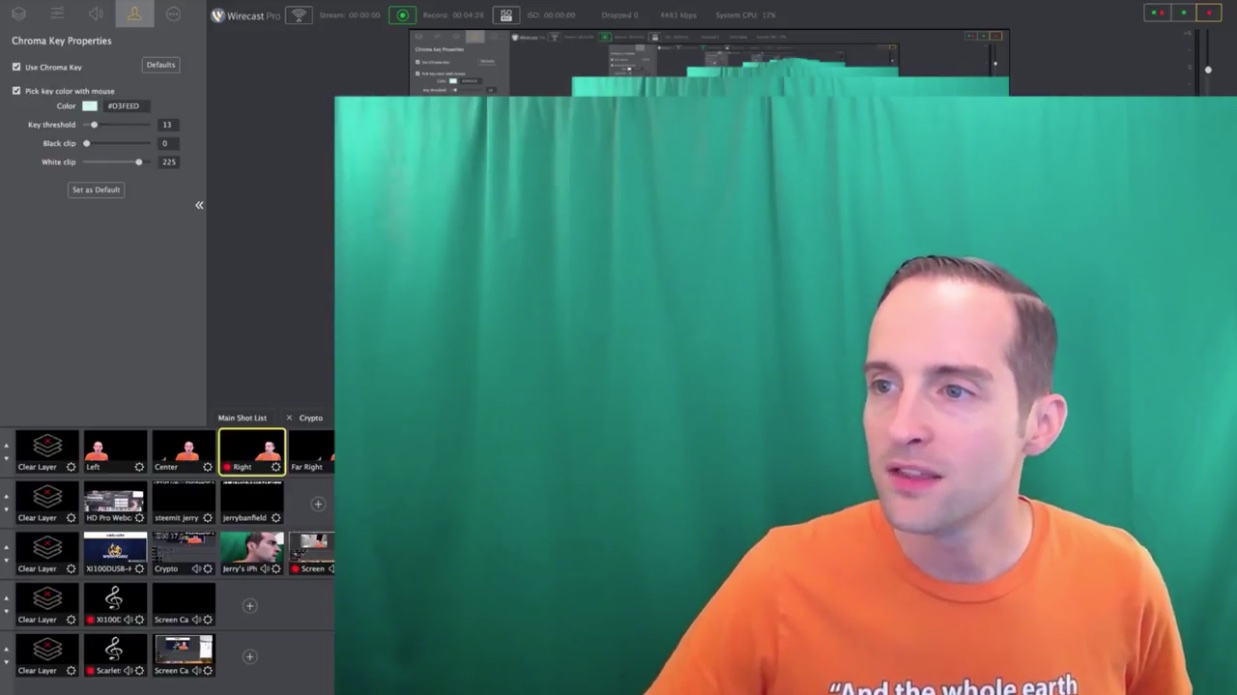1237x695 pixels.
Task: Move up the layer containing Scarlet shot
Action: (6, 649)
